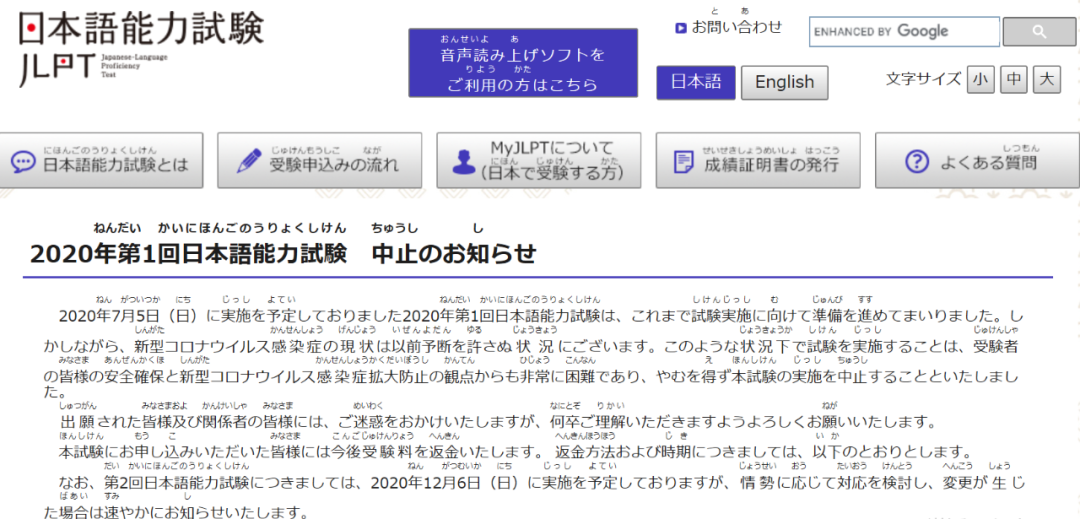Open the 音声読み上げソフト banner

[523, 63]
